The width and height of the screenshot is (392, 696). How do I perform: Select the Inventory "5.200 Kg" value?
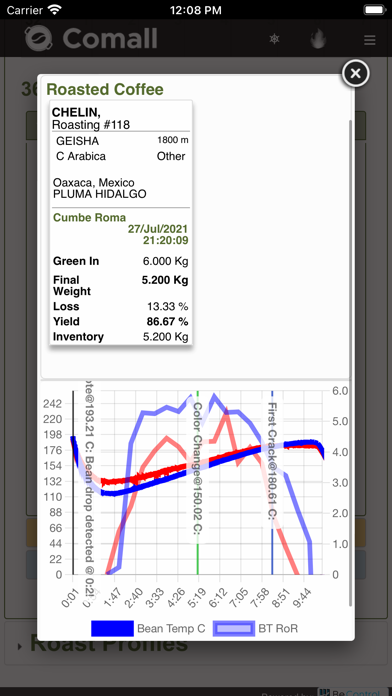166,336
